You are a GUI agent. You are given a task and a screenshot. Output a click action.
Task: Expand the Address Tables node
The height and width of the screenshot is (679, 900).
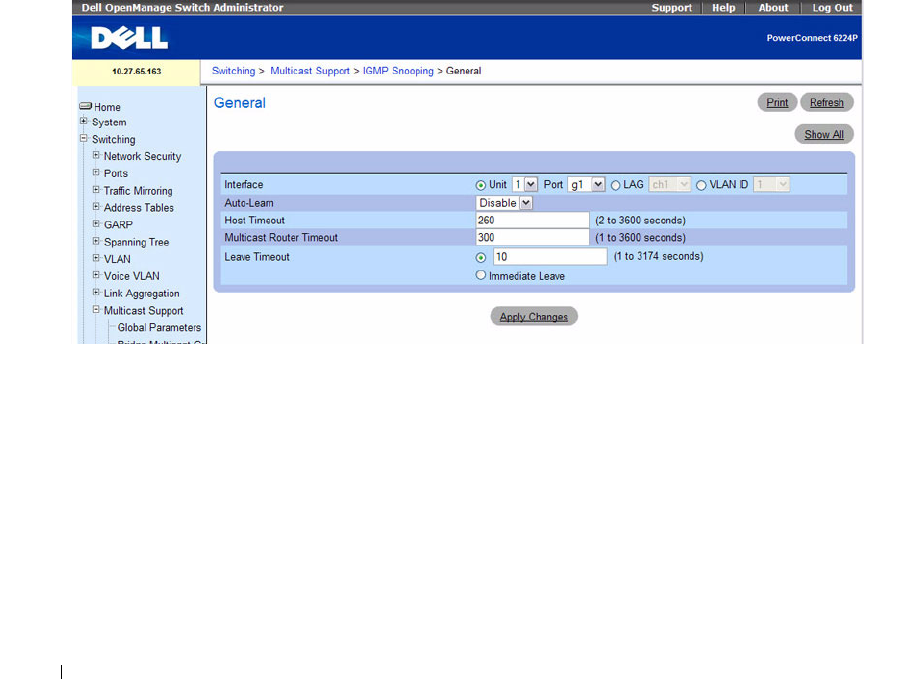coord(96,207)
